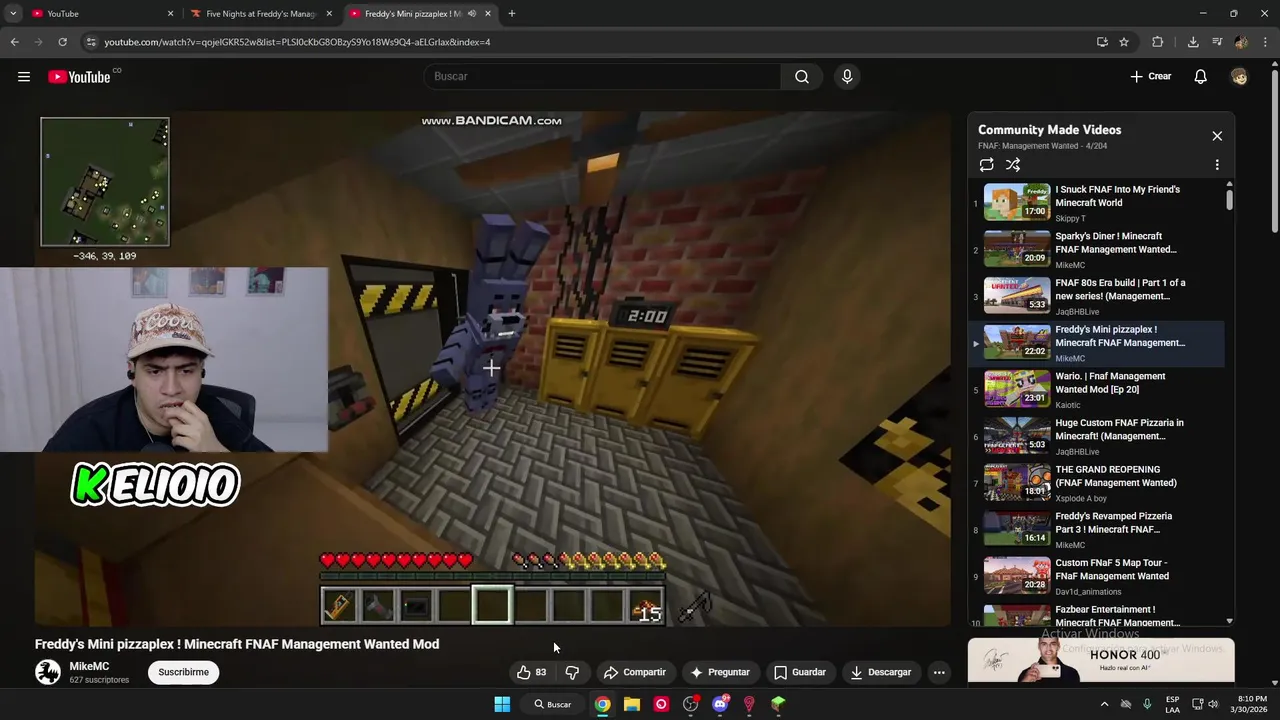The image size is (1280, 720).
Task: Click Compartir to share the video
Action: tap(634, 672)
